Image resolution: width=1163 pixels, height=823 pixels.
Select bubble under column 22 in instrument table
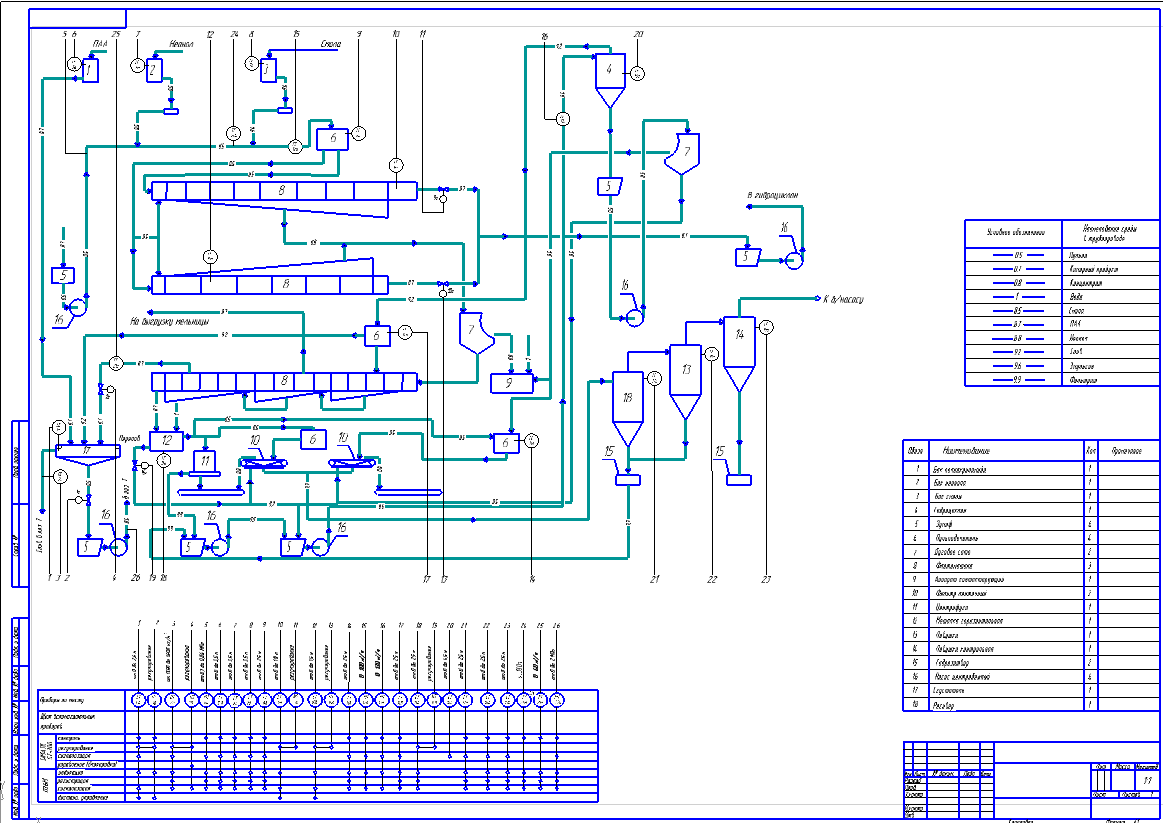pos(487,699)
